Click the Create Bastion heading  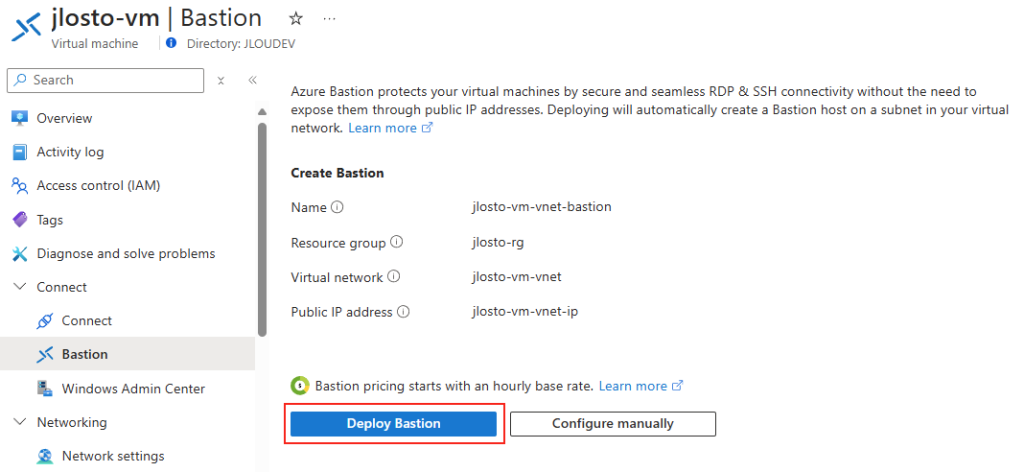tap(337, 174)
